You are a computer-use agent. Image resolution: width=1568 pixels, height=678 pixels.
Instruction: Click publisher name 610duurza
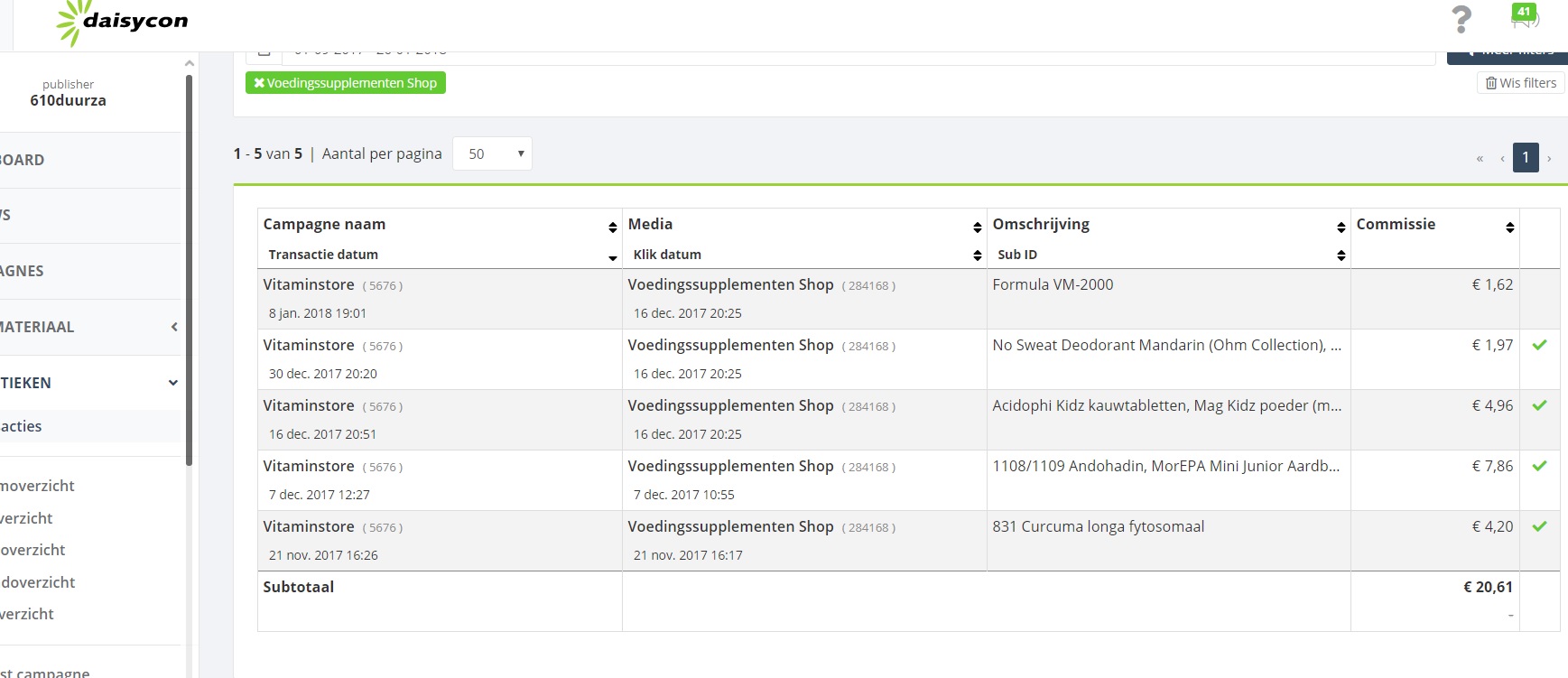68,100
